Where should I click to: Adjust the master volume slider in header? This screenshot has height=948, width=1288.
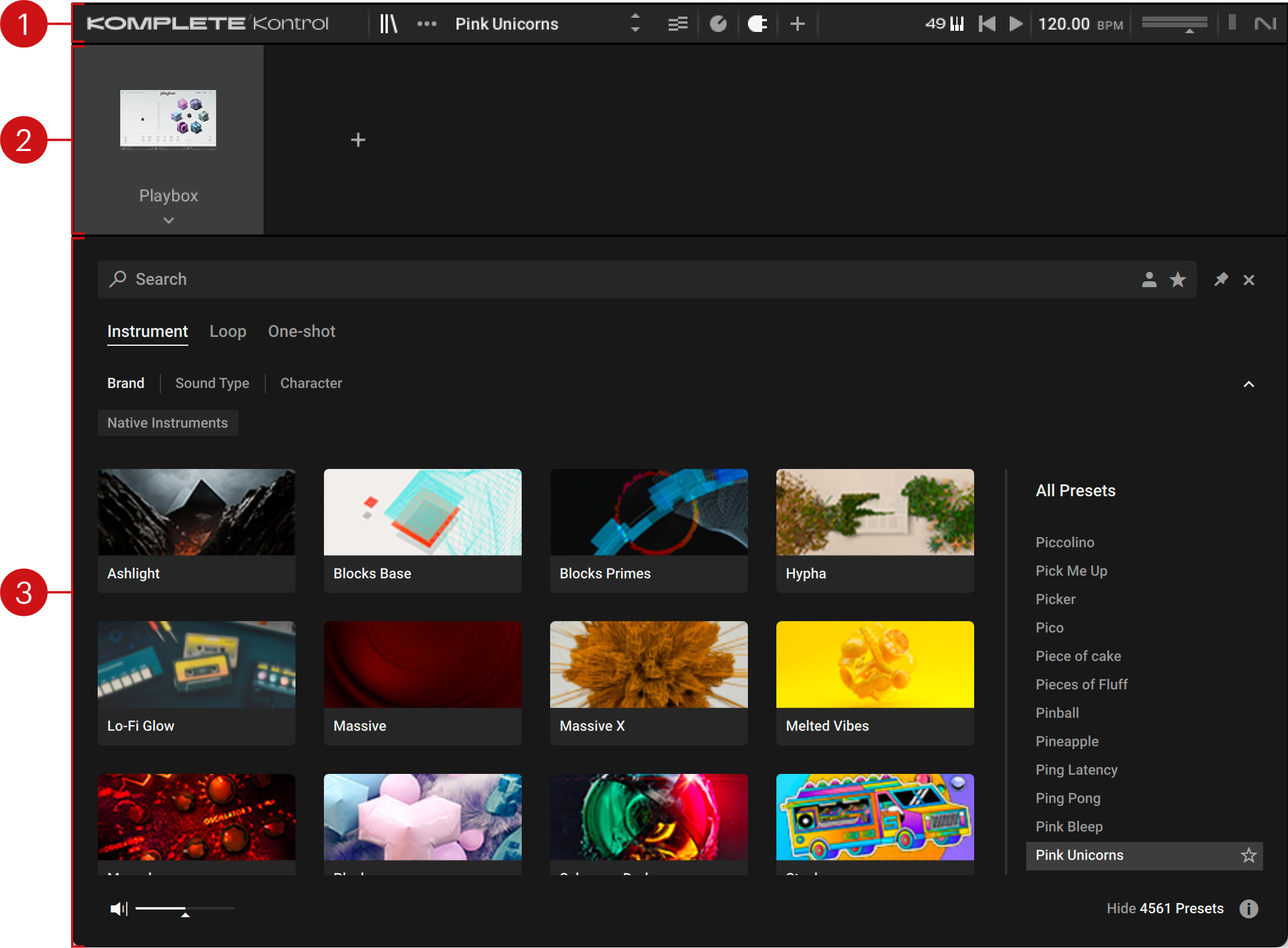coord(1174,24)
